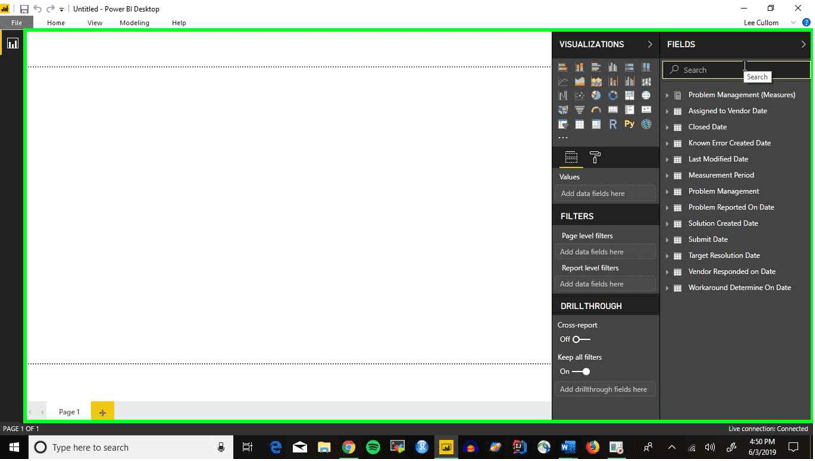Select the Area chart visual
Viewport: 815px width, 461px height.
click(580, 82)
